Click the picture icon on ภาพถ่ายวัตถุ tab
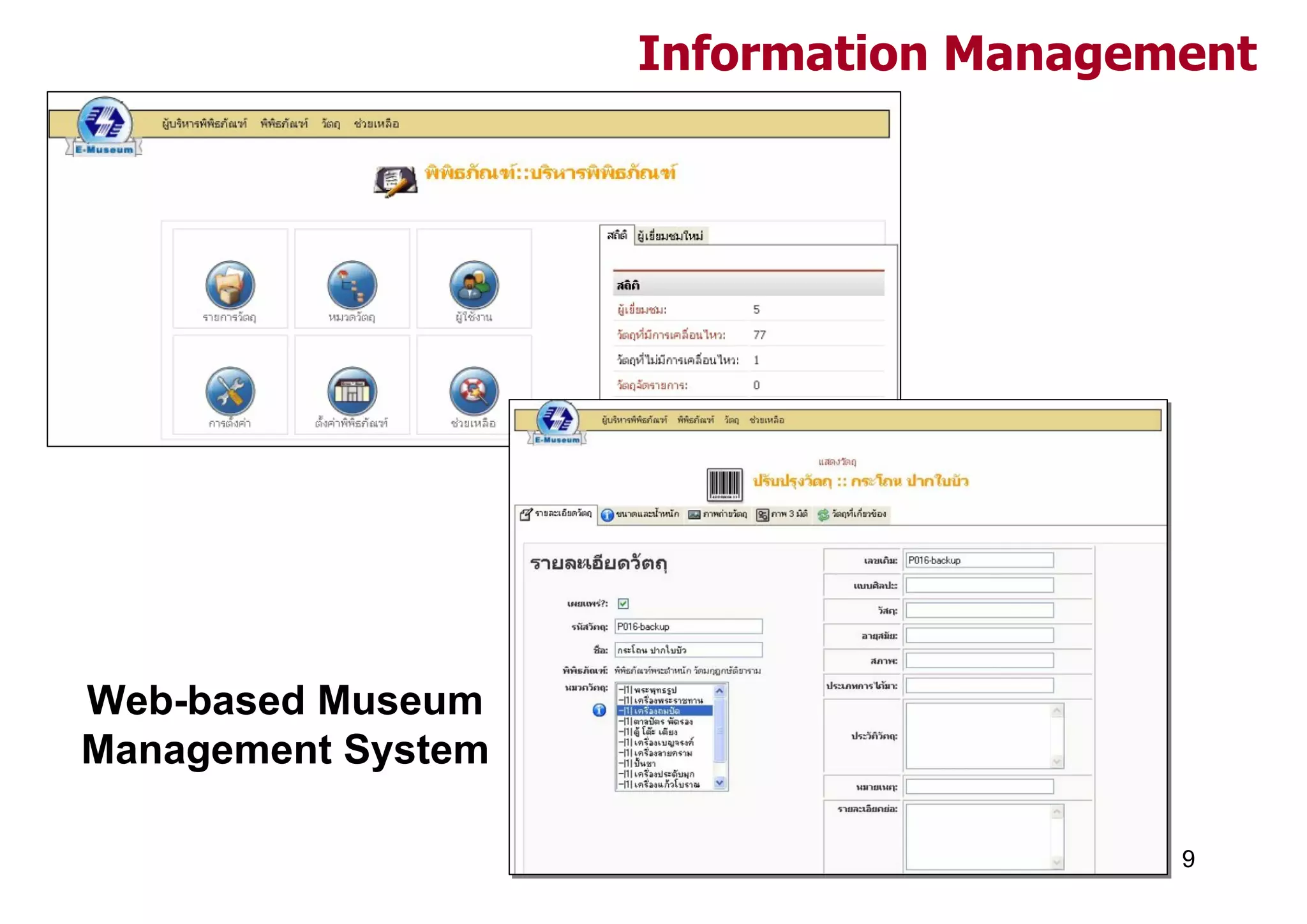This screenshot has width=1307, height=924. 694,514
